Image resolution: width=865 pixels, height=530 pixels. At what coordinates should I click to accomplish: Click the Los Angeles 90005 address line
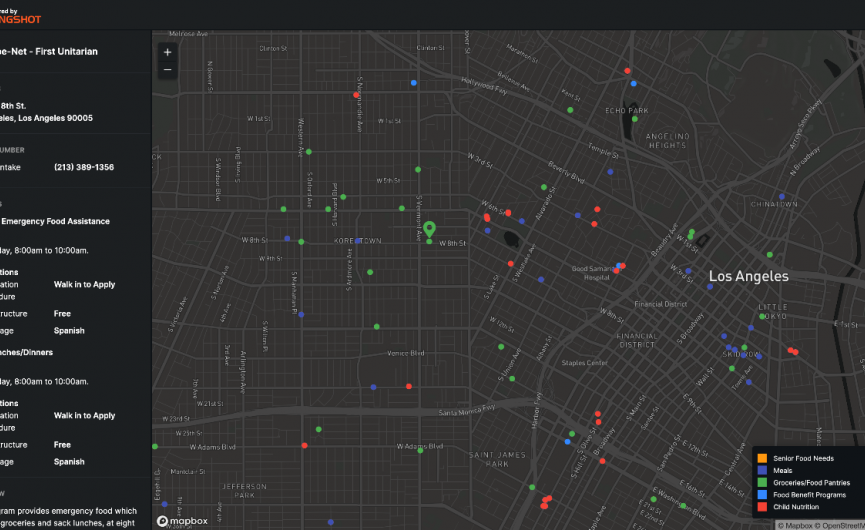pos(46,118)
